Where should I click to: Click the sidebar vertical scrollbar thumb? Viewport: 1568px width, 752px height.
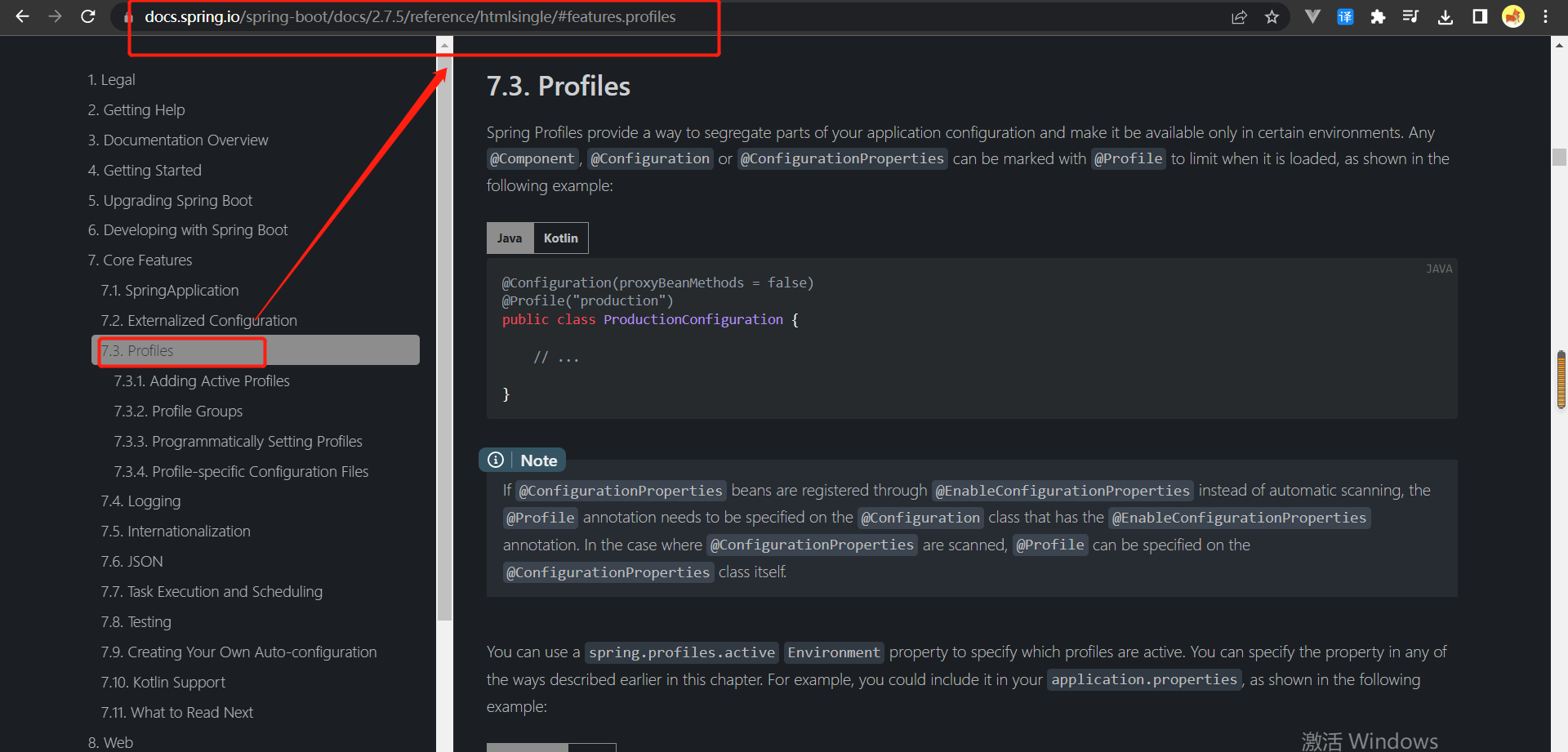coord(444,339)
